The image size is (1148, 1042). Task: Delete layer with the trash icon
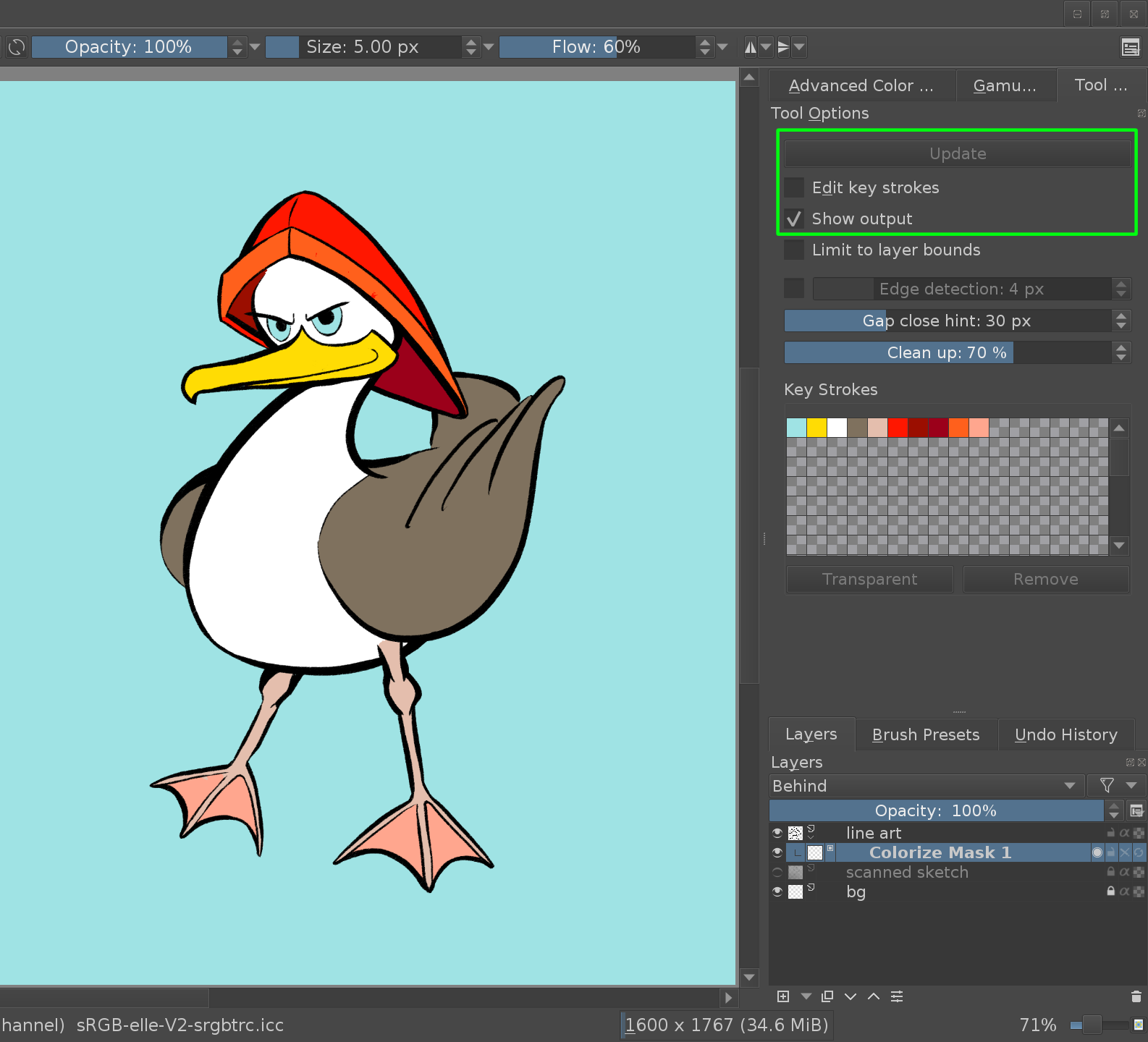click(1136, 996)
